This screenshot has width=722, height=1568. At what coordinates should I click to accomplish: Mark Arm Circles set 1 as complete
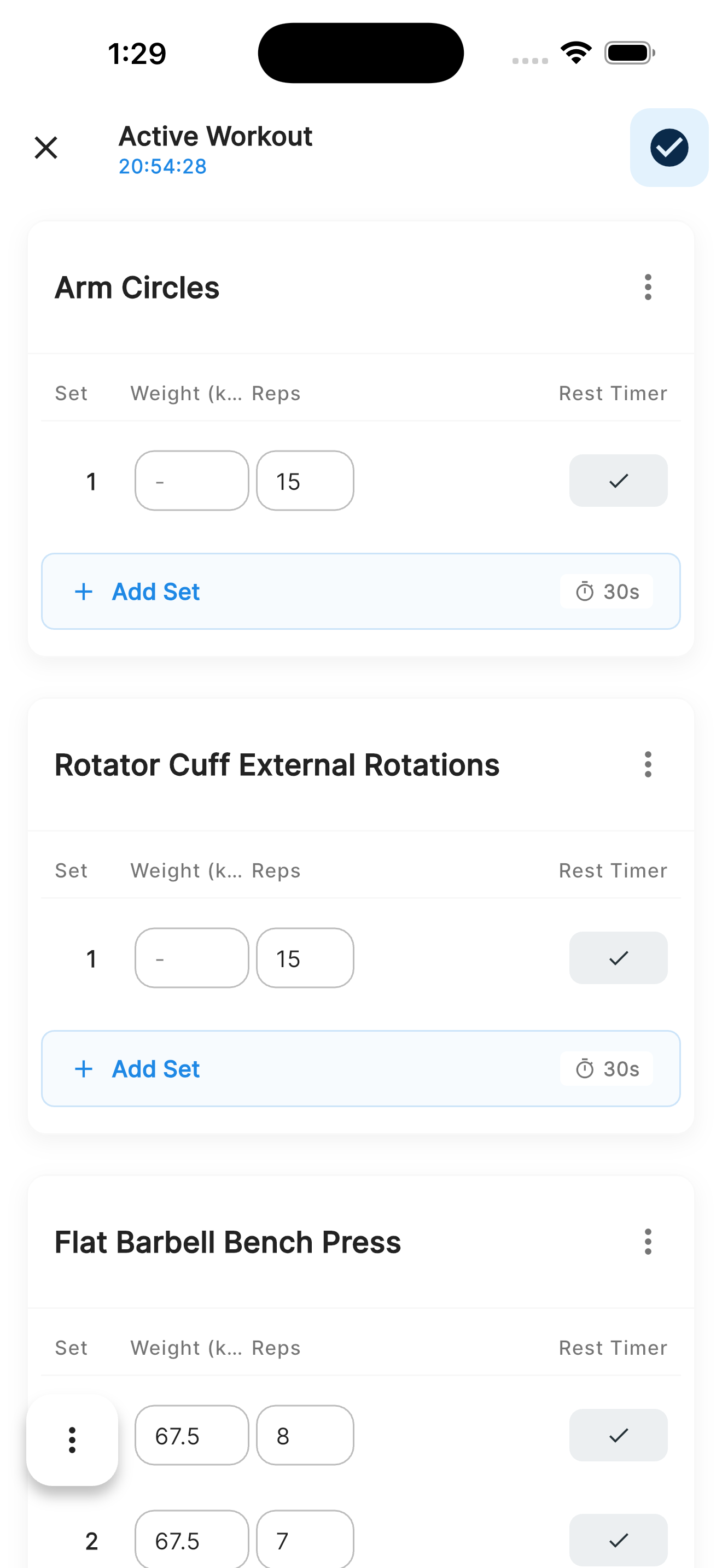coord(618,480)
